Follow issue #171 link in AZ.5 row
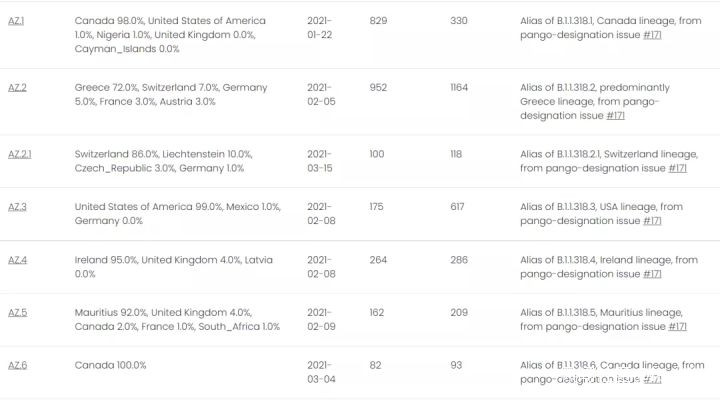720x400 pixels. [x=677, y=327]
